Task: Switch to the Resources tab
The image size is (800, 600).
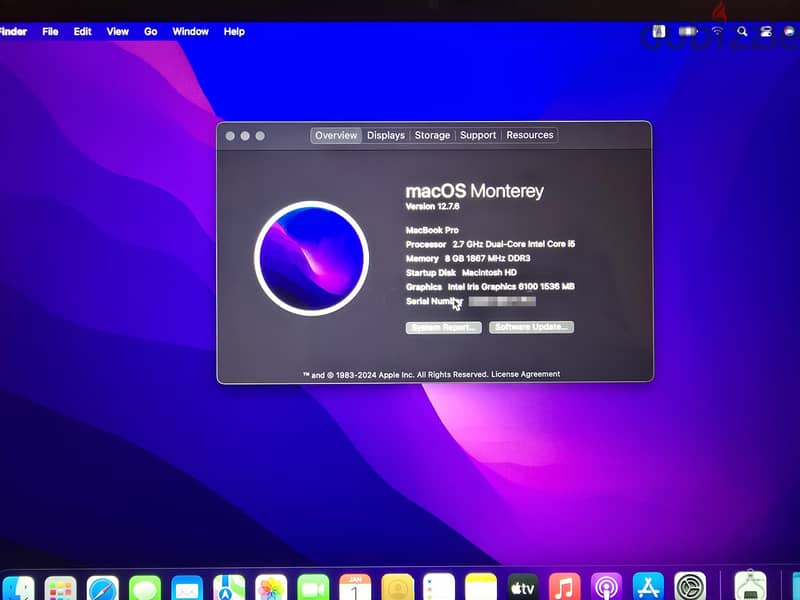Action: pos(530,135)
